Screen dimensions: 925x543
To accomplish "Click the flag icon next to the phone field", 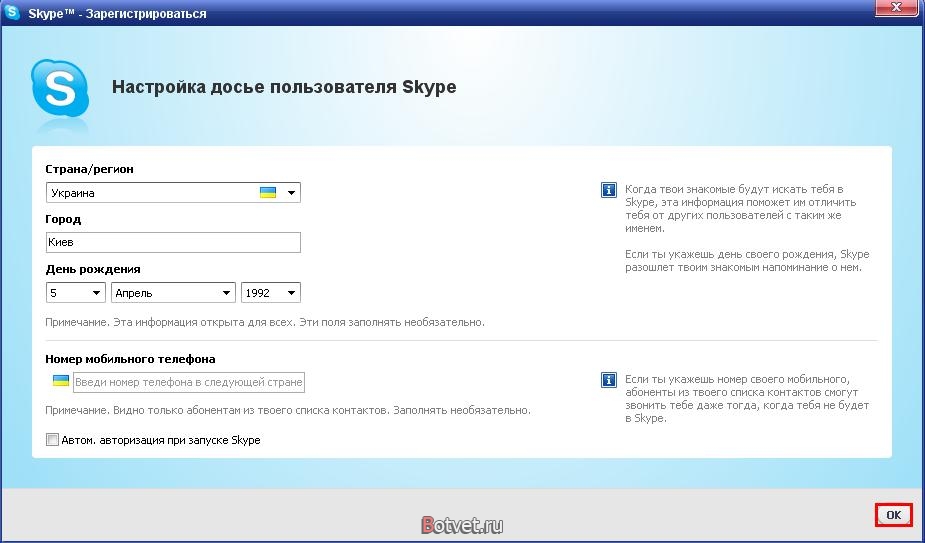I will coord(61,381).
